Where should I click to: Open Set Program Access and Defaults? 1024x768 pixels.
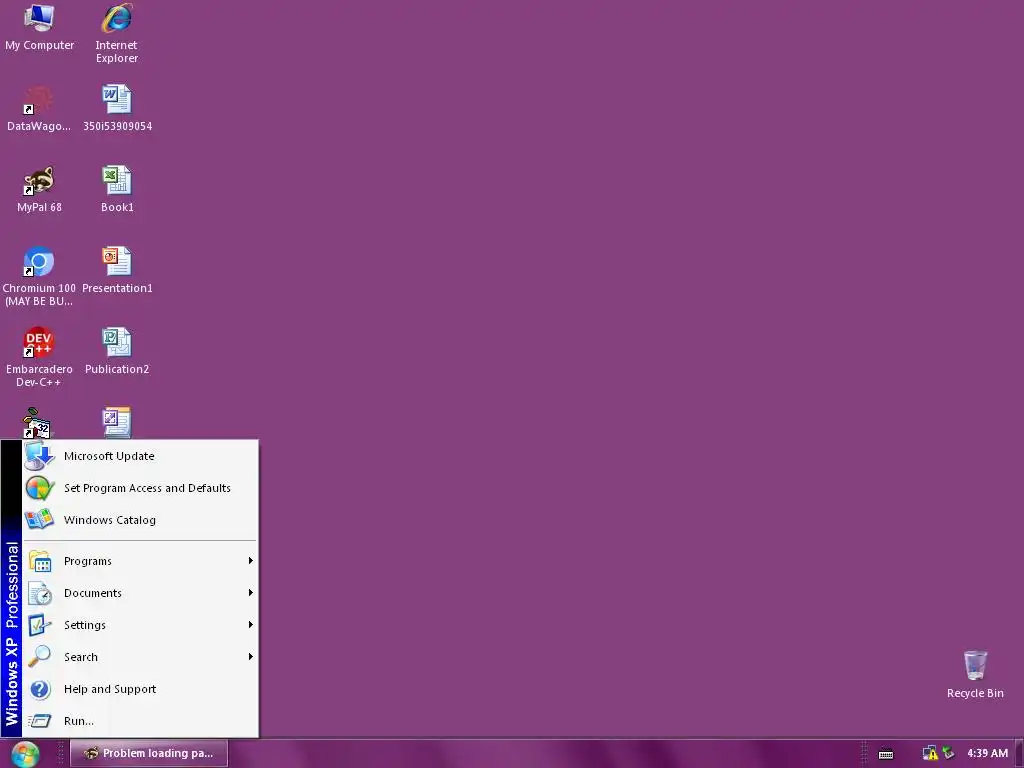140,488
